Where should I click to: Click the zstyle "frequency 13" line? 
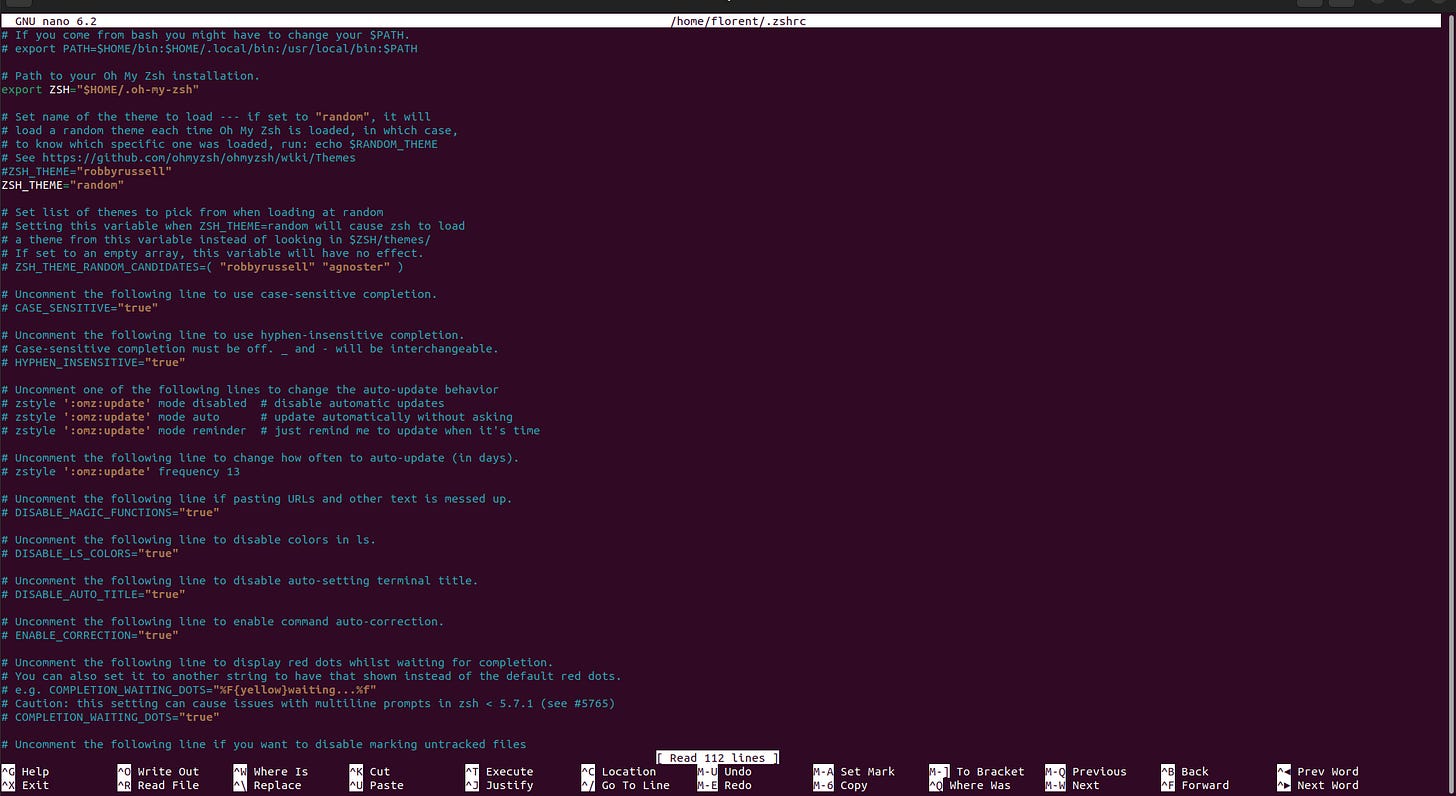(121, 471)
